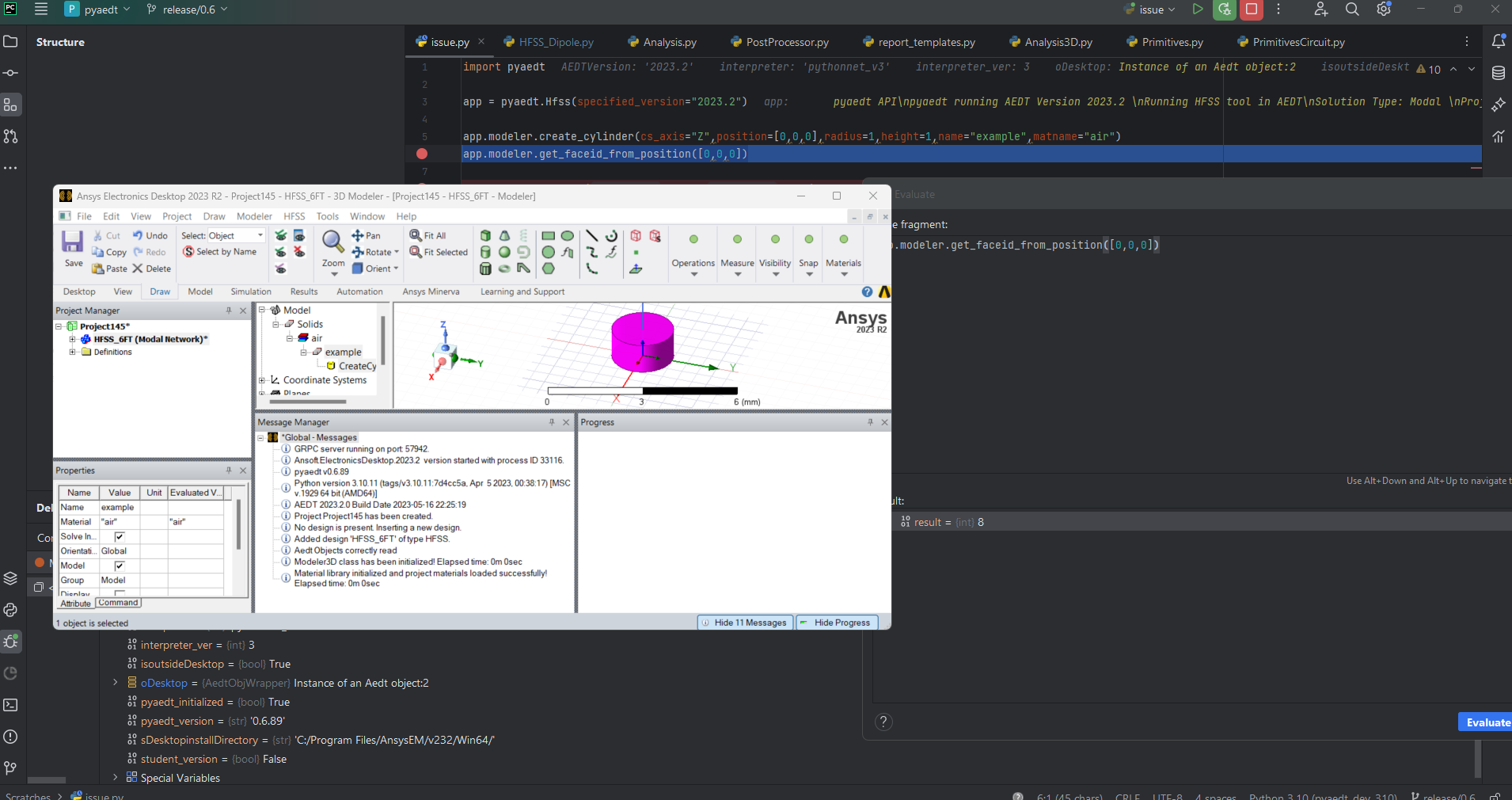Select the Draw Cylinder primitive icon
This screenshot has width=1512, height=800.
485,252
